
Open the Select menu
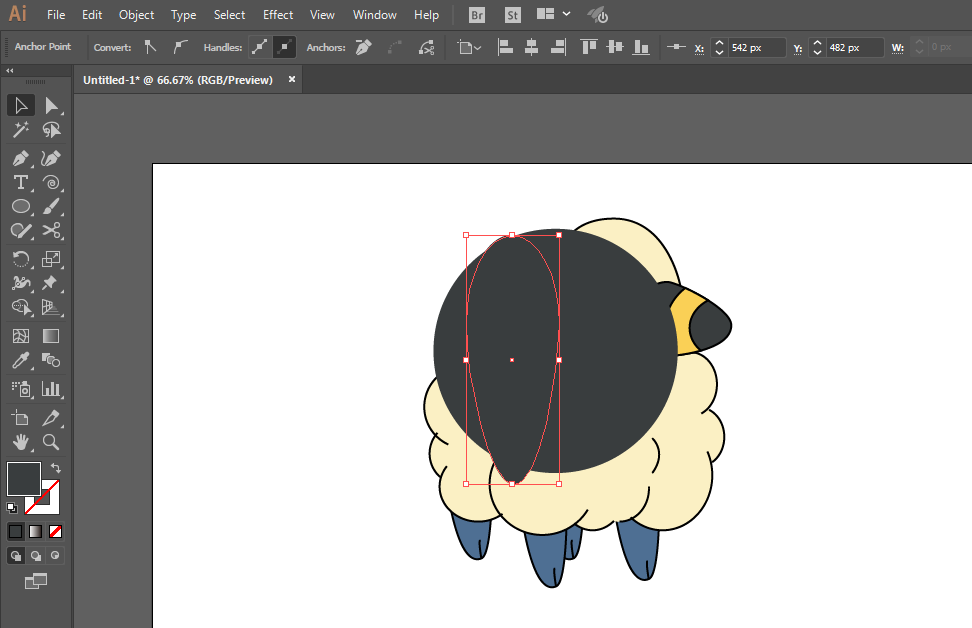[x=229, y=15]
